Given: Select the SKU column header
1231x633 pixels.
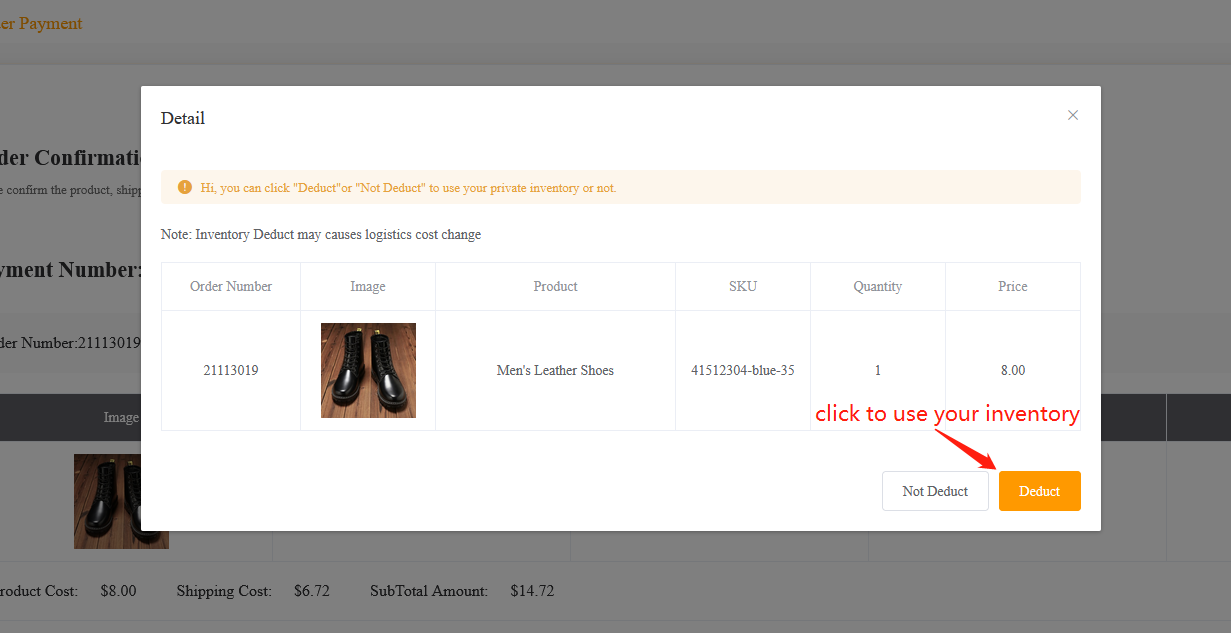Looking at the screenshot, I should [742, 286].
